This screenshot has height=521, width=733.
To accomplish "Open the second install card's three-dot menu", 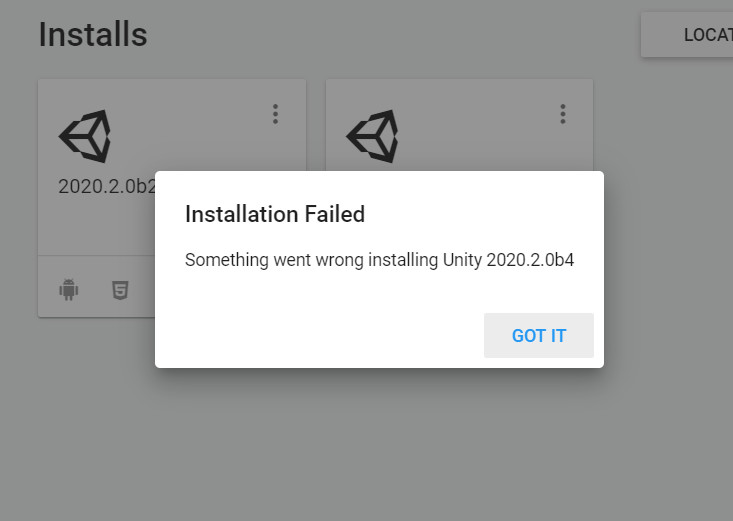I will [563, 114].
